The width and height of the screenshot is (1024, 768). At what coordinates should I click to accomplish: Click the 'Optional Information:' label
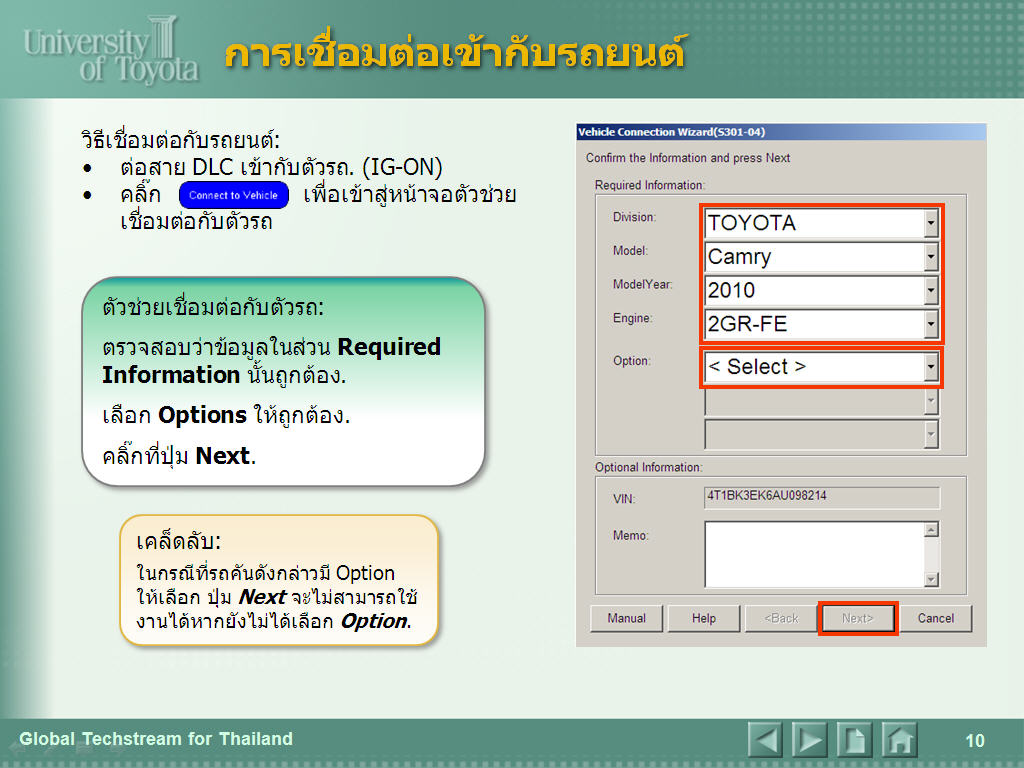648,468
